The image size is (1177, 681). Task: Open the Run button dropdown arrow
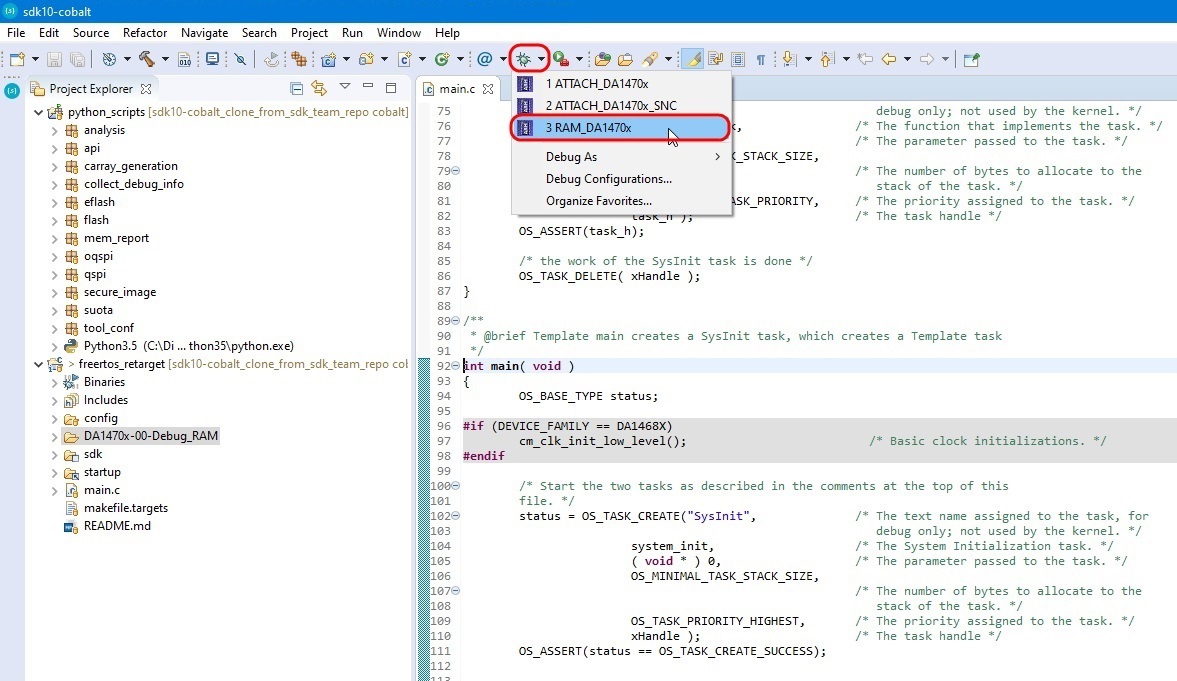pyautogui.click(x=578, y=59)
